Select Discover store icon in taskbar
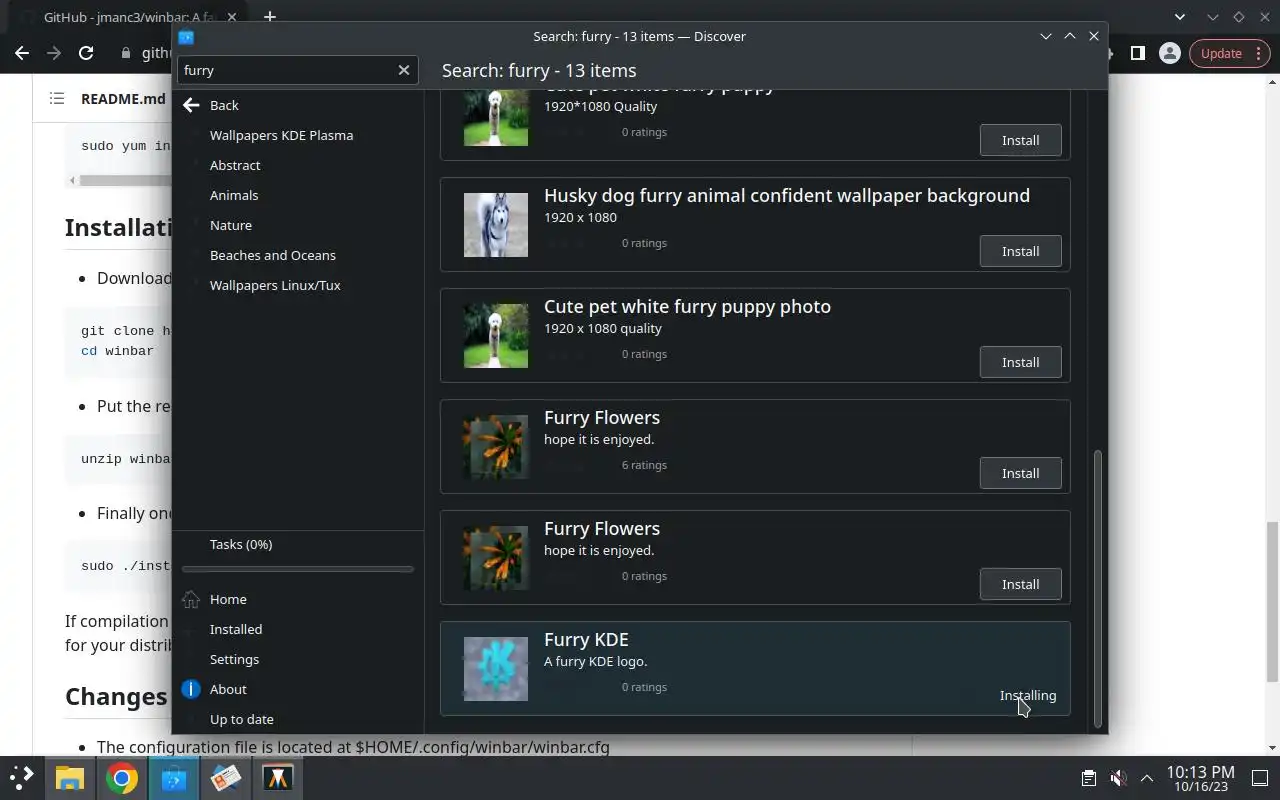1280x800 pixels. click(174, 777)
